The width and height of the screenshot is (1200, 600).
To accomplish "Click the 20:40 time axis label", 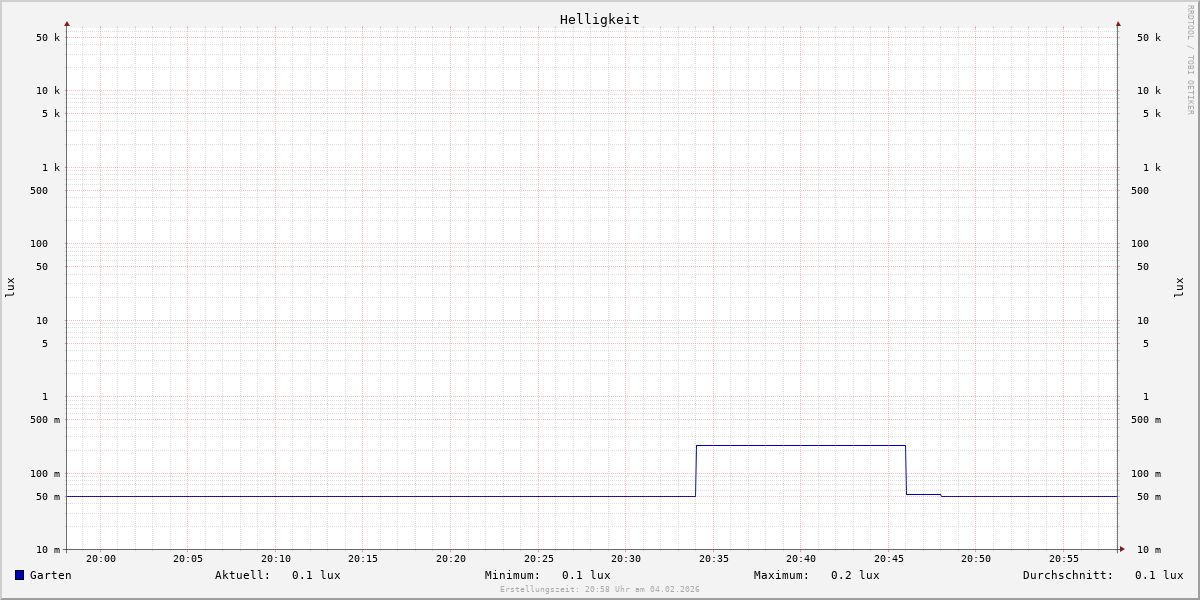I will coord(801,559).
